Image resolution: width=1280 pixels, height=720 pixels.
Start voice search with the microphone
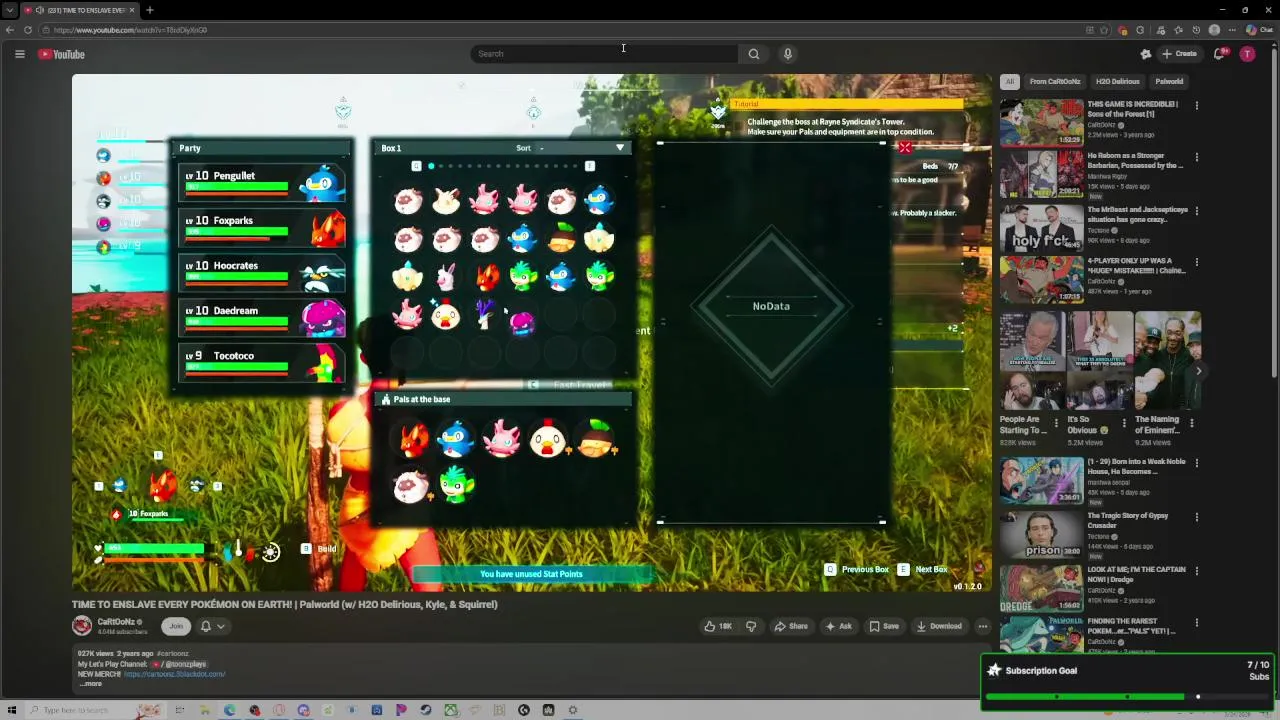click(x=788, y=54)
